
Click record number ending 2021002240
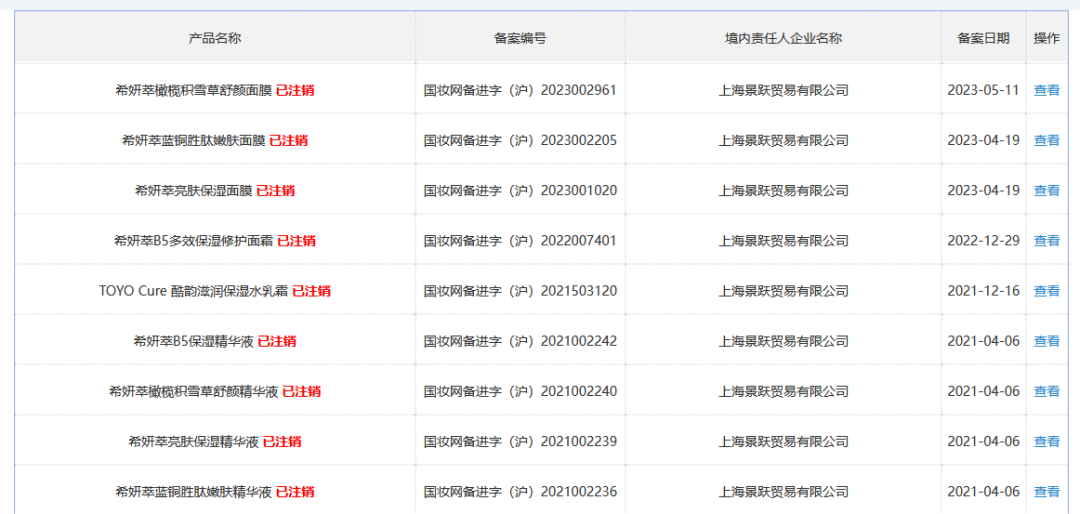tap(520, 391)
